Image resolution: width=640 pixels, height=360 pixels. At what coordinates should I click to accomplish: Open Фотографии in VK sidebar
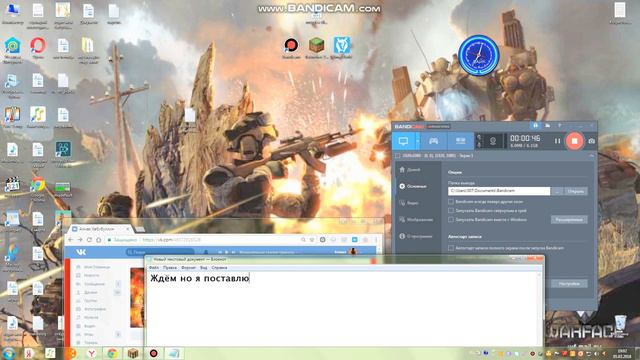point(91,309)
